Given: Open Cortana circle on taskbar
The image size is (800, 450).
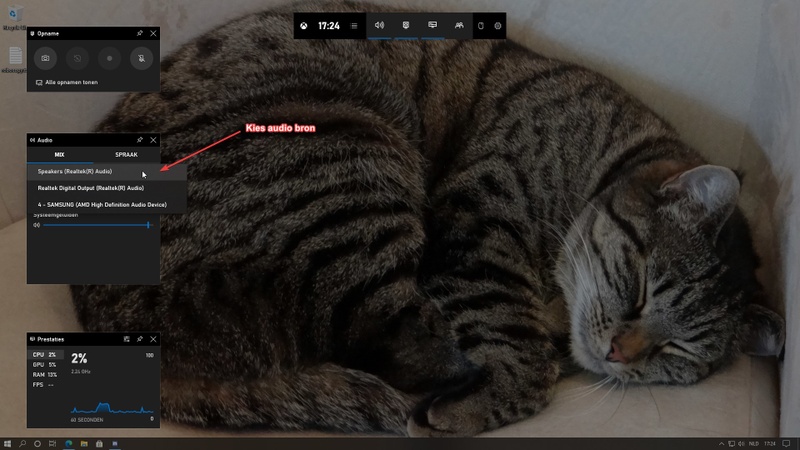Looking at the screenshot, I should pyautogui.click(x=37, y=444).
